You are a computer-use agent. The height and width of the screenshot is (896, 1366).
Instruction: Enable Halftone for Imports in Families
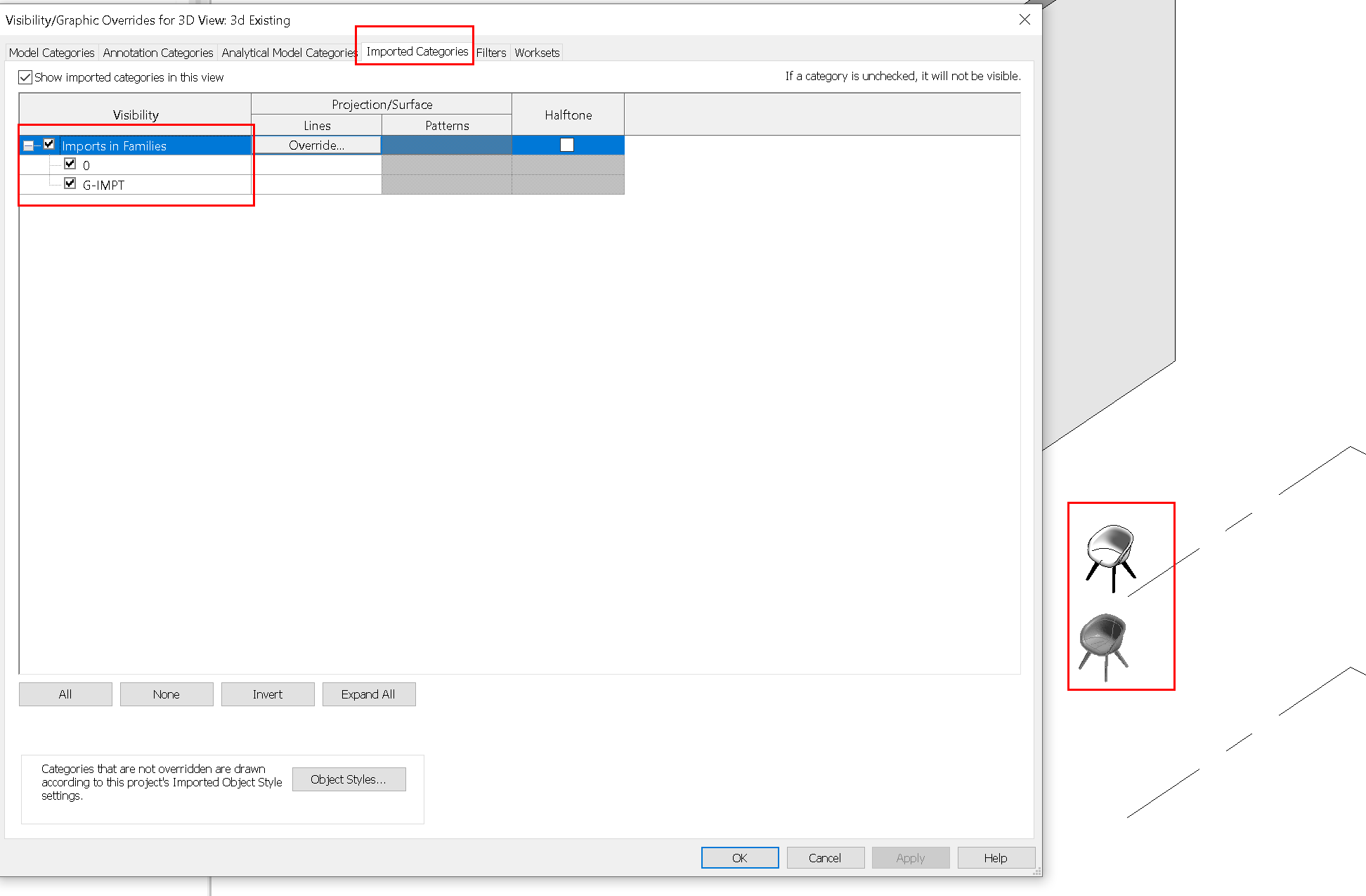point(567,145)
